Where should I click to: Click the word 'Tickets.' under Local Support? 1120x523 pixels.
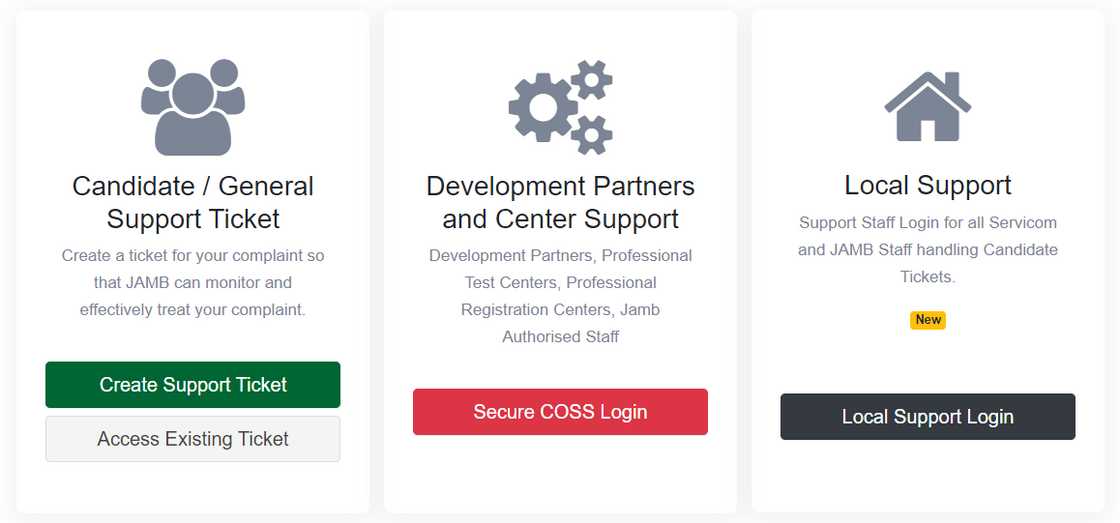click(x=928, y=277)
